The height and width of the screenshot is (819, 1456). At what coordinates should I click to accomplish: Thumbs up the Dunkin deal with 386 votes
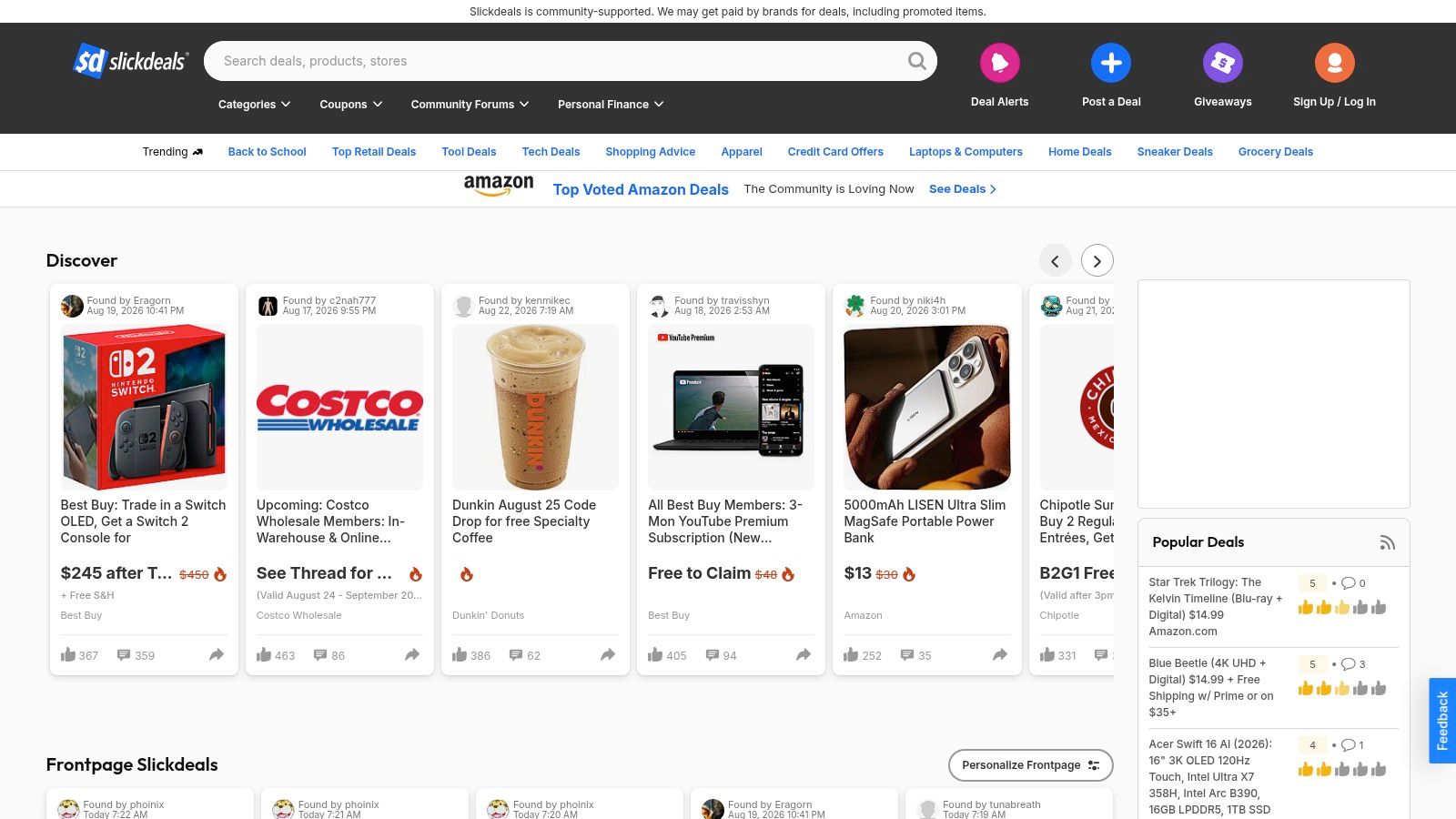point(460,654)
